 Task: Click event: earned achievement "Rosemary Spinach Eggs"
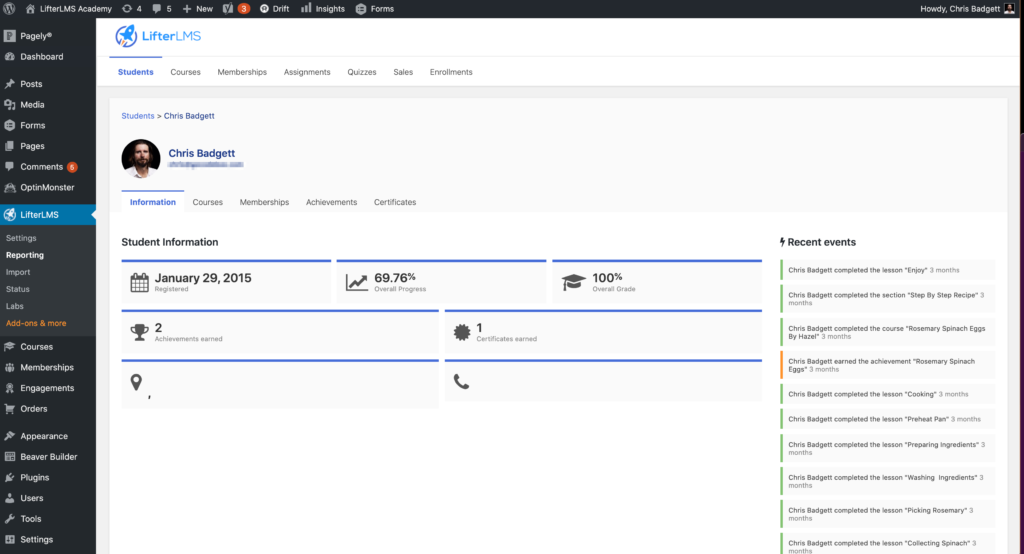pos(888,365)
